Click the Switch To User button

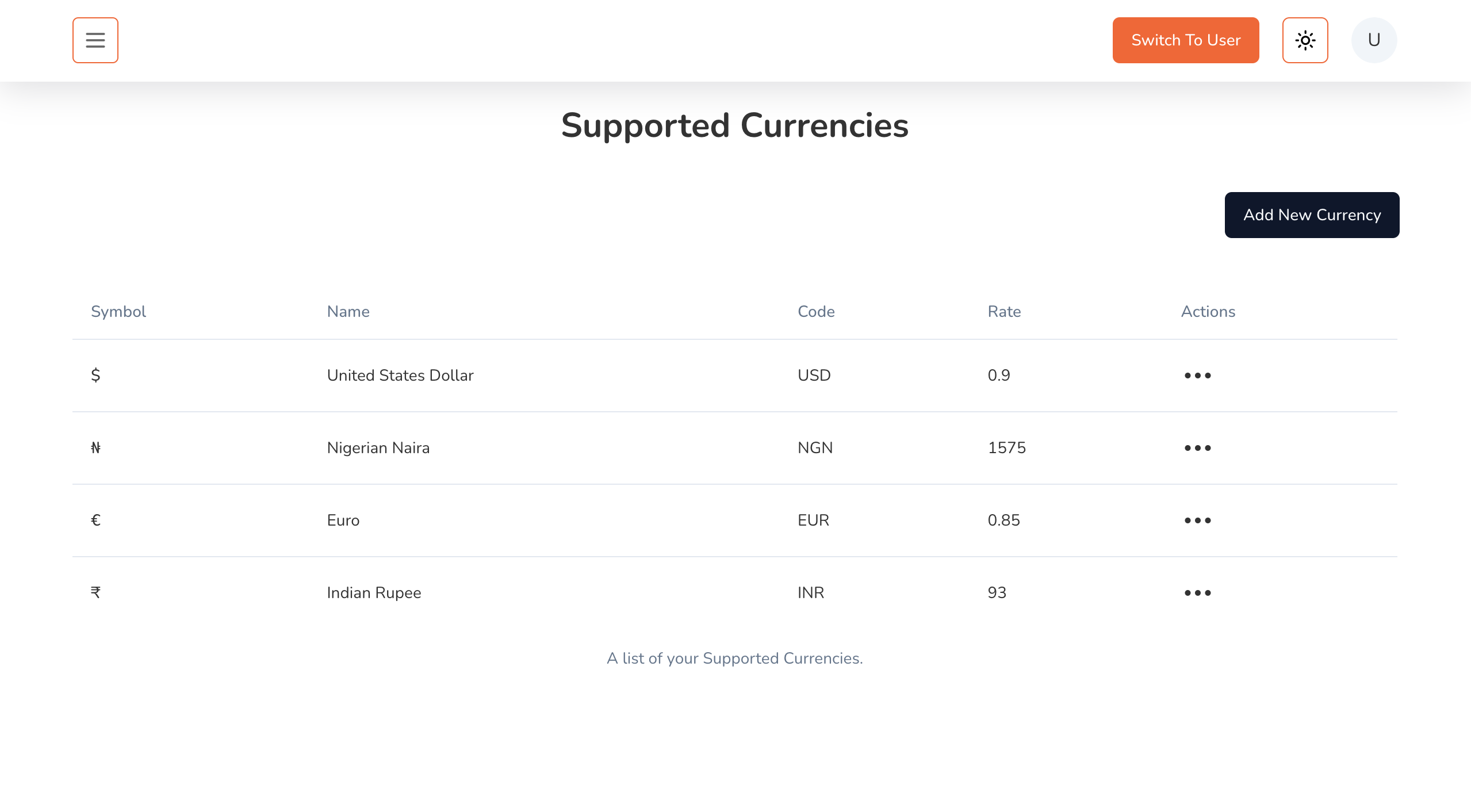[x=1185, y=40]
